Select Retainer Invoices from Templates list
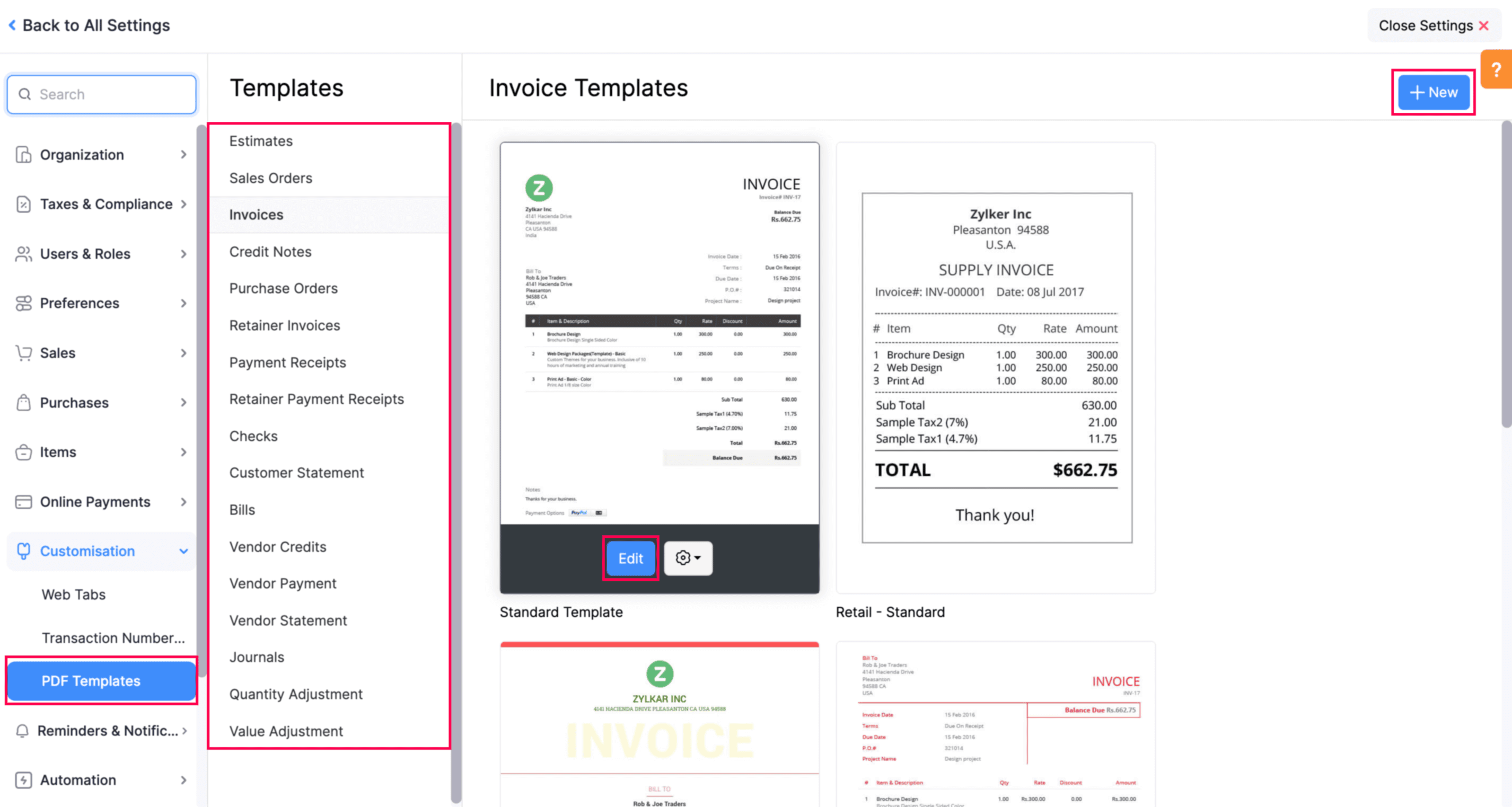The height and width of the screenshot is (807, 1512). (284, 325)
